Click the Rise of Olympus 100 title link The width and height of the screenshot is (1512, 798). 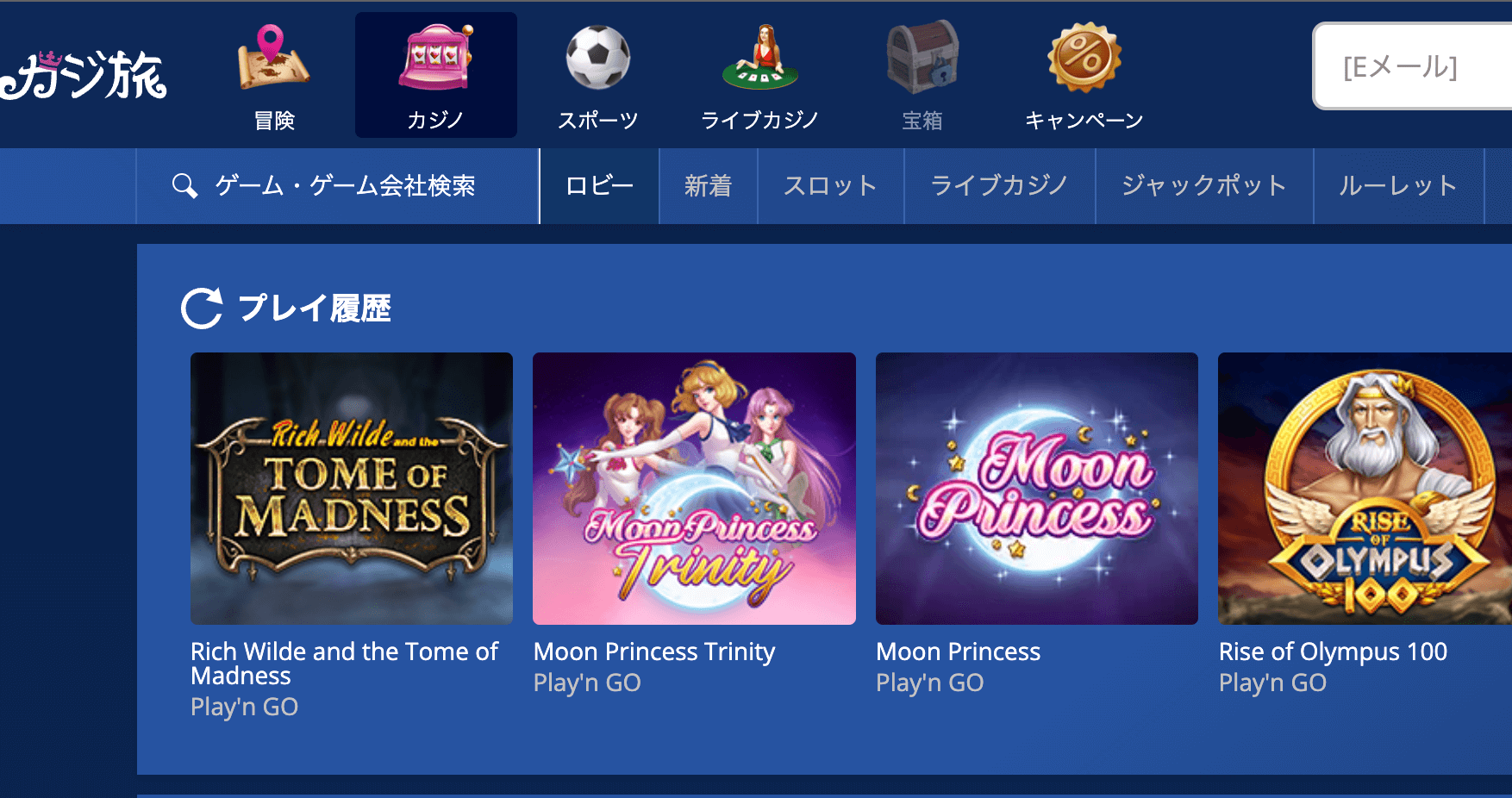click(x=1333, y=652)
